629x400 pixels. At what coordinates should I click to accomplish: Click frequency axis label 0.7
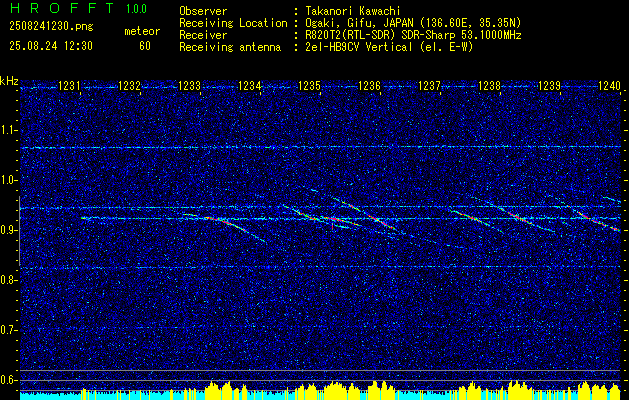[9, 330]
